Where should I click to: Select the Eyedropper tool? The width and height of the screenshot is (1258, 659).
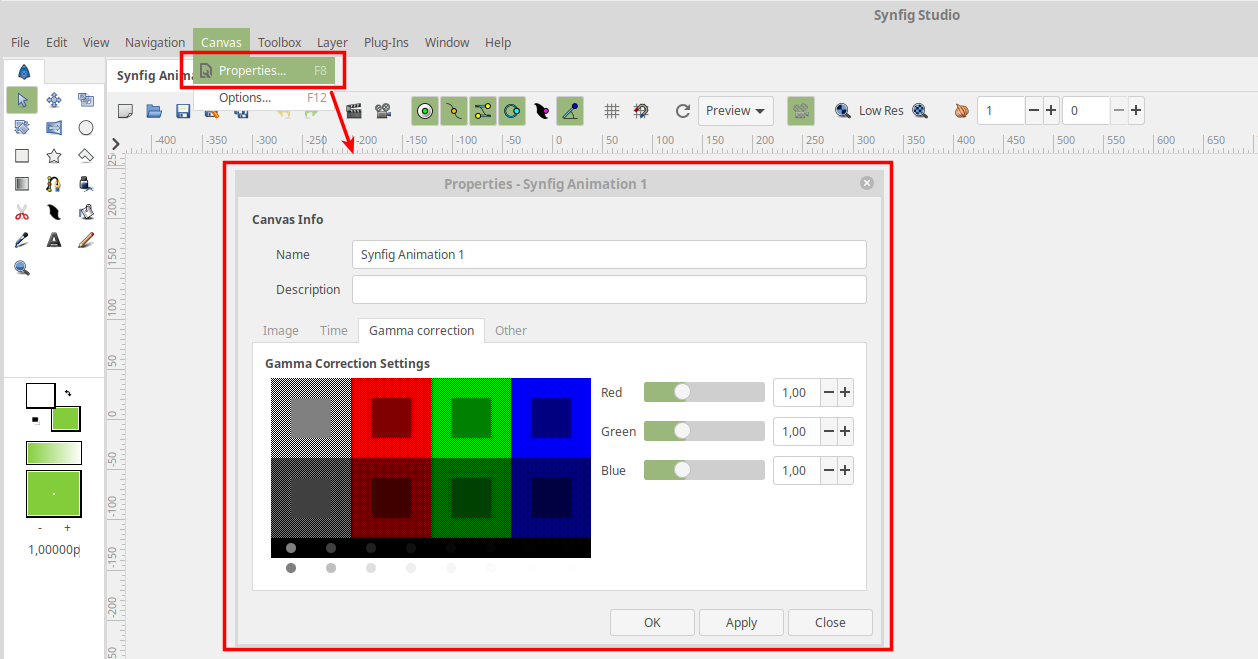[x=22, y=239]
